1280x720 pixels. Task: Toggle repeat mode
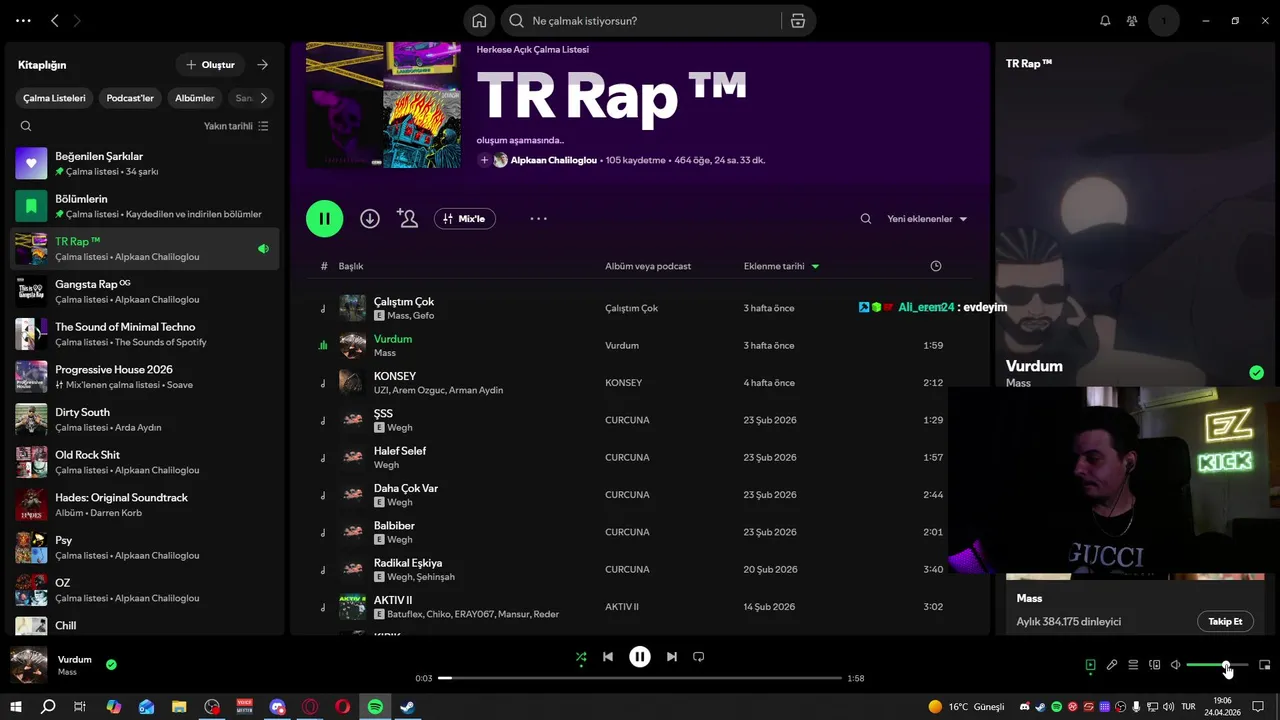pos(699,657)
